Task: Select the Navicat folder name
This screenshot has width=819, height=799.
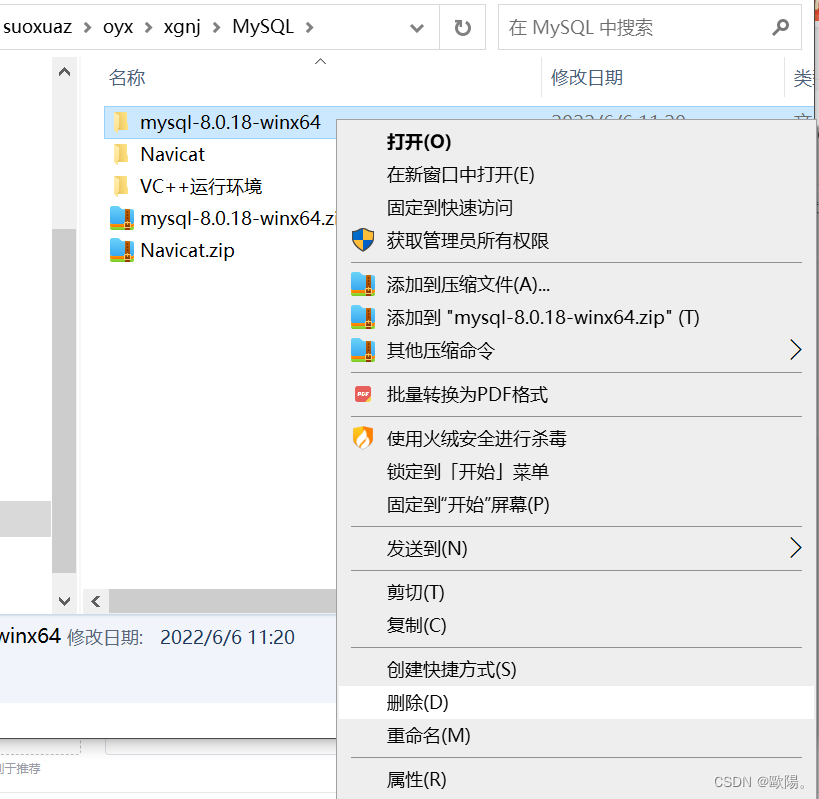Action: [x=172, y=154]
